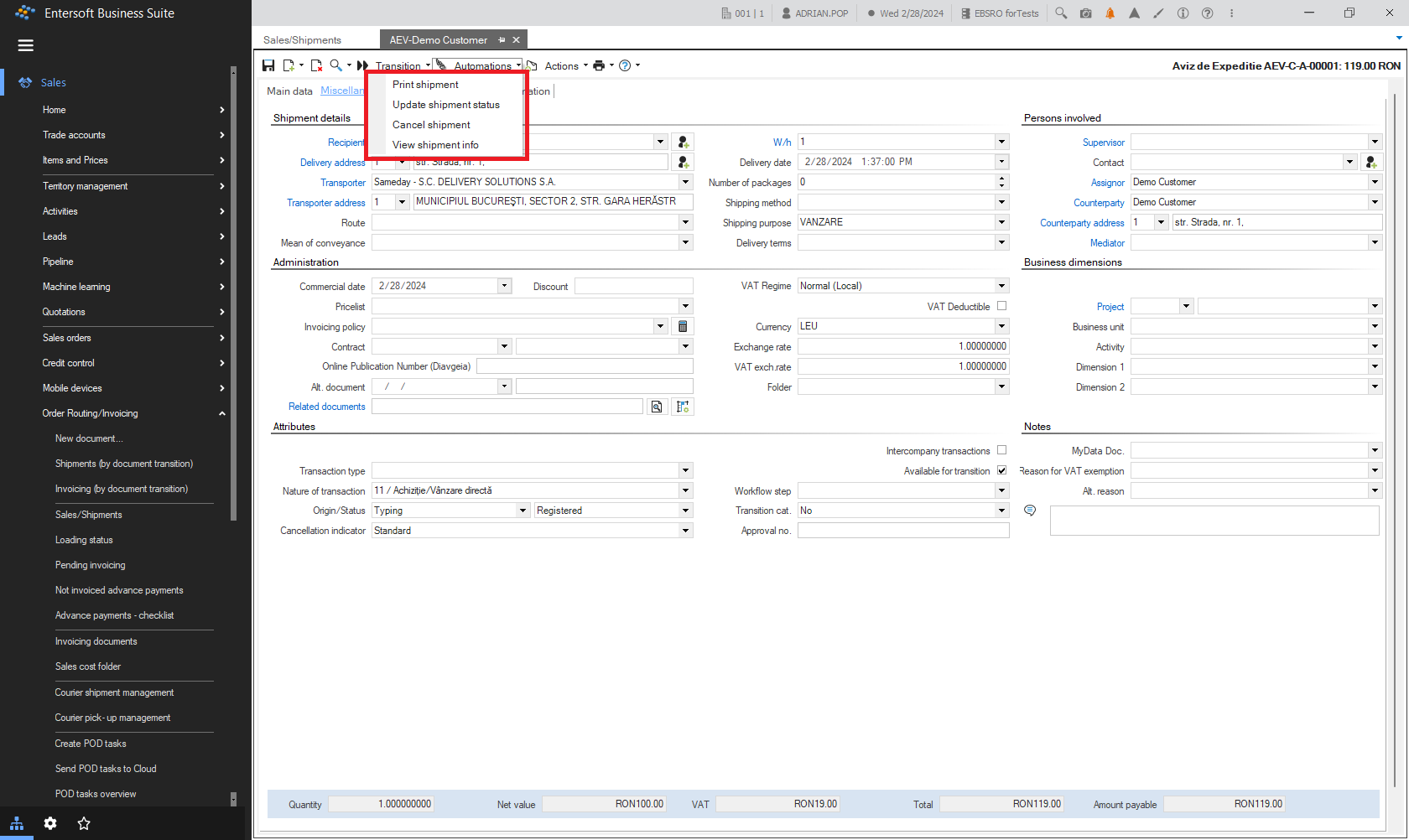The height and width of the screenshot is (840, 1409).
Task: Click the Related documents link
Action: click(327, 407)
